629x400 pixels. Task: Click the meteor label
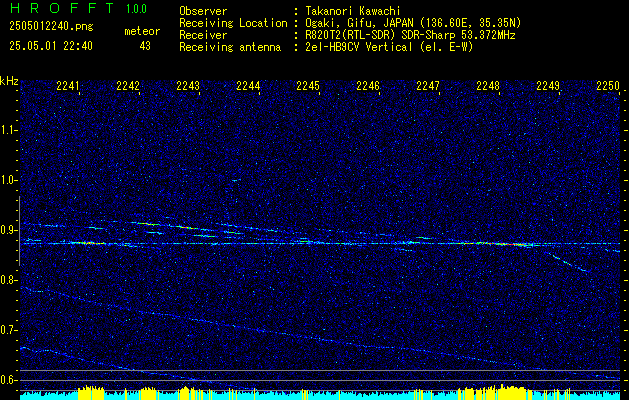tap(142, 31)
